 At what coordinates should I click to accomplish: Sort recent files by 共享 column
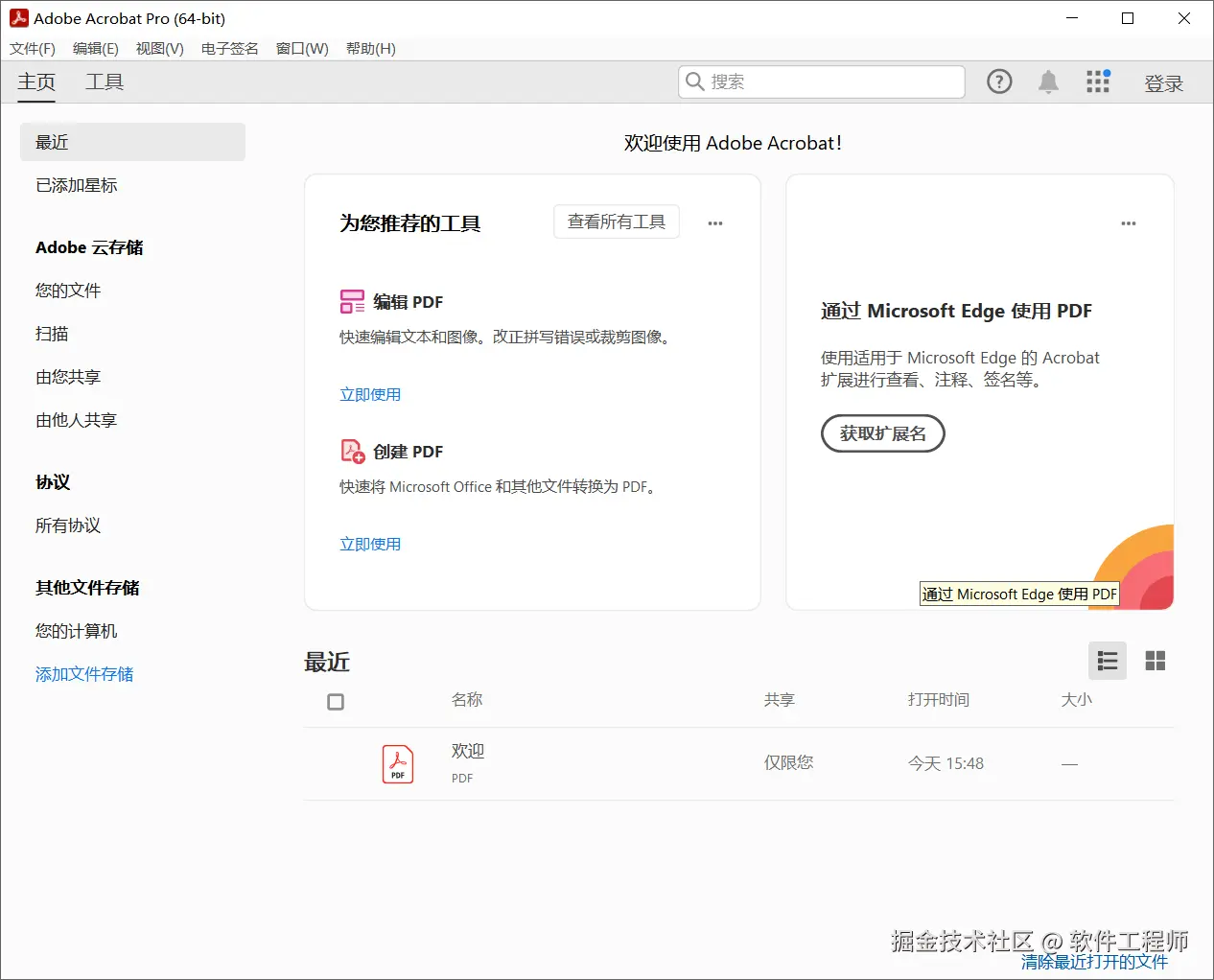pyautogui.click(x=780, y=700)
